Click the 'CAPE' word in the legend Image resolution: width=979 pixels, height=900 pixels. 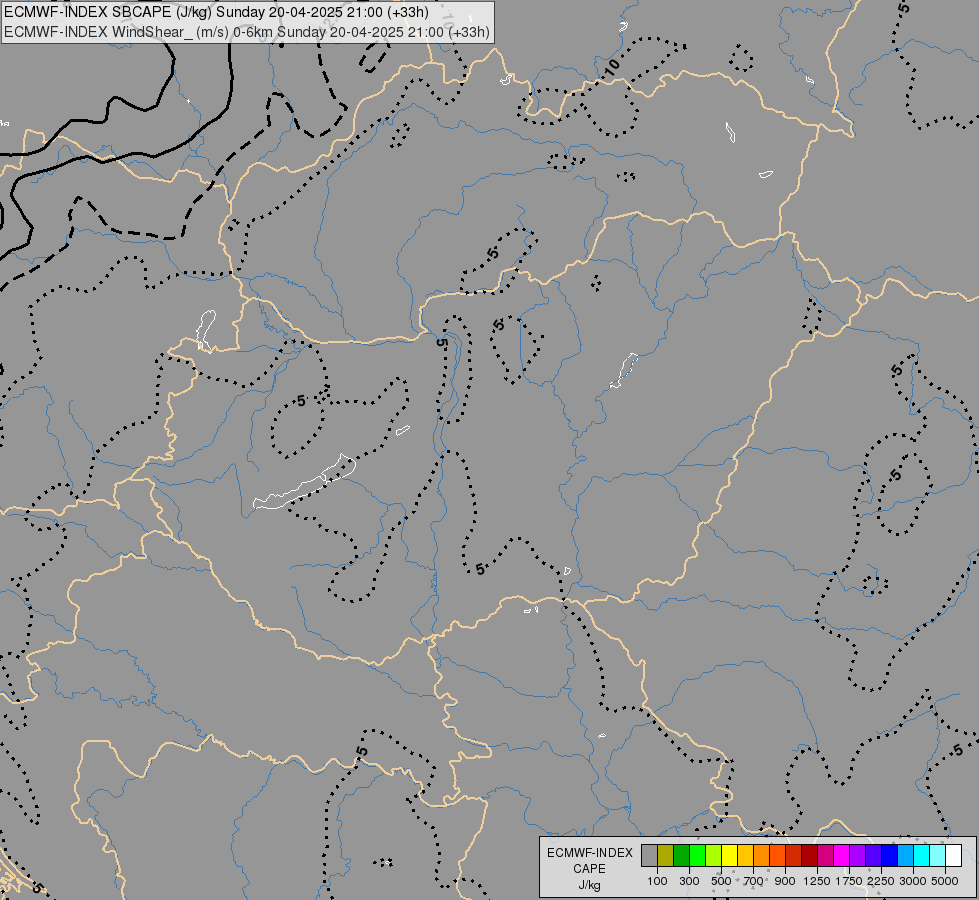(589, 869)
